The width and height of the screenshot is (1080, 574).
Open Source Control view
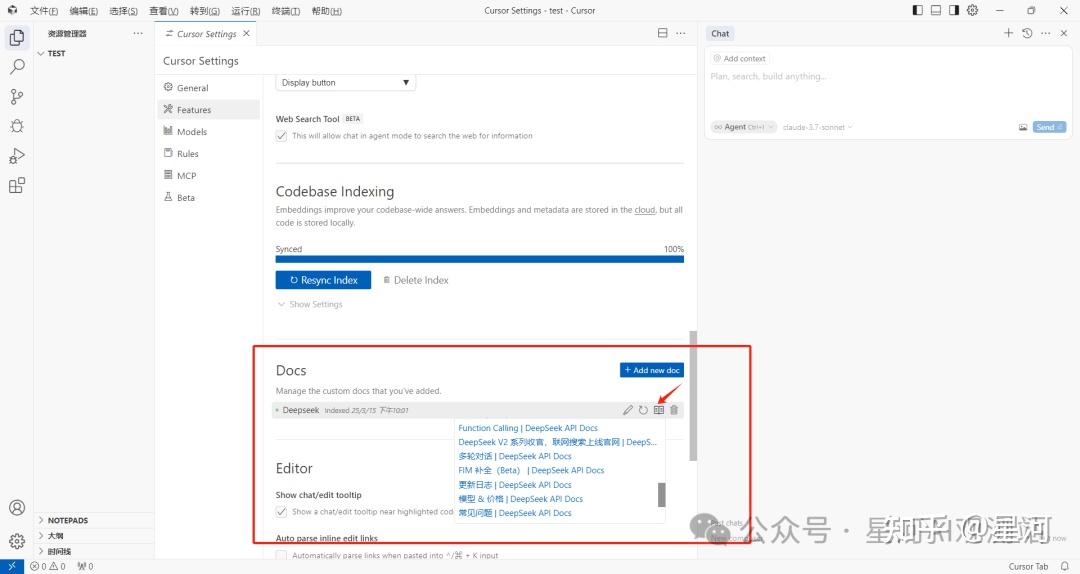(x=17, y=96)
